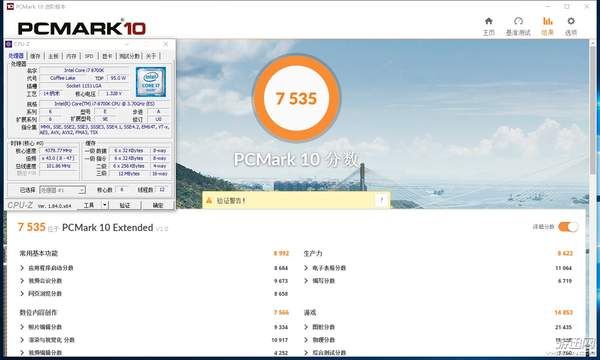
Task: Click the PCMark 10 title bar app icon
Action: click(10, 7)
